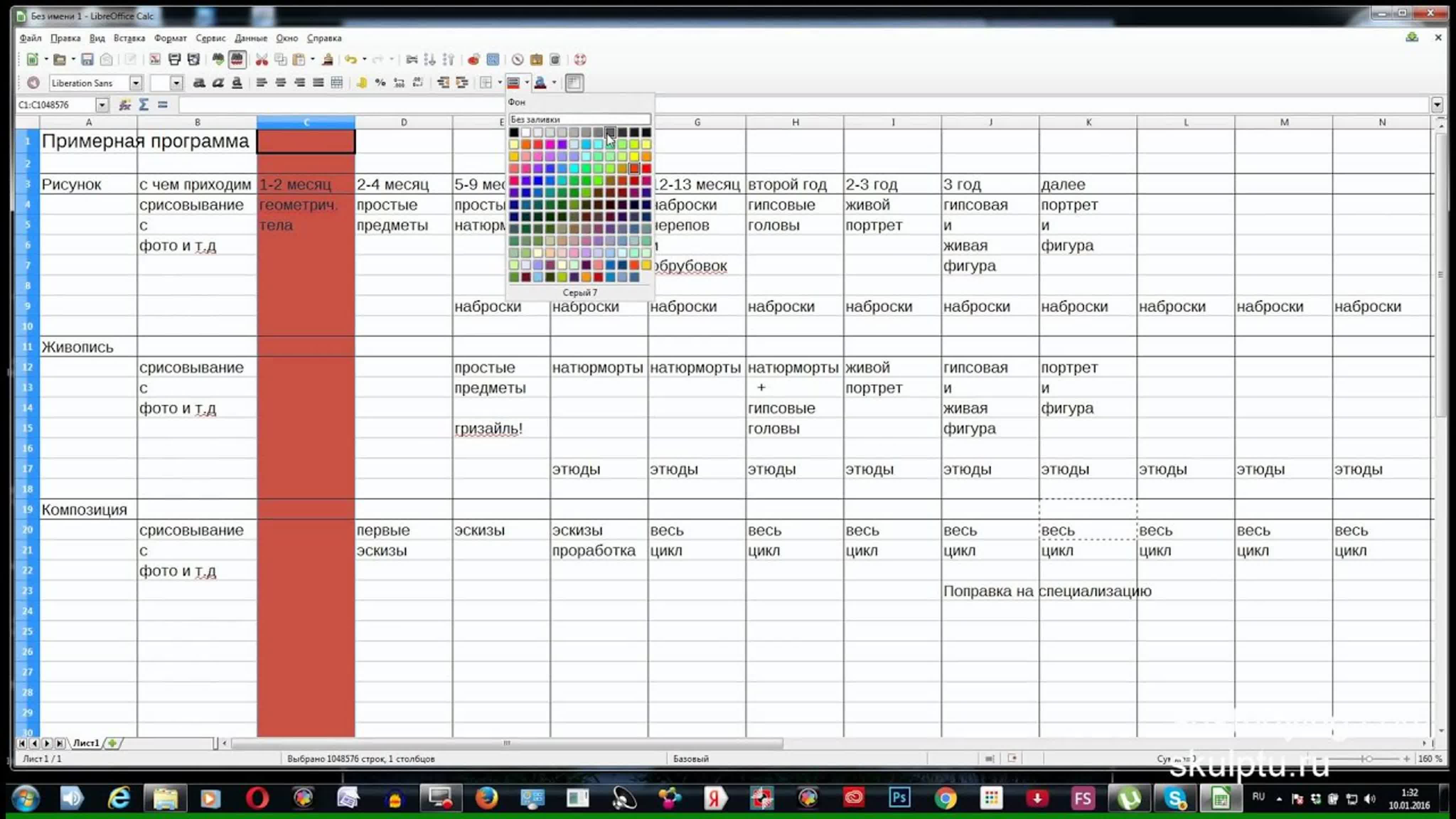This screenshot has height=819, width=1456.
Task: Toggle automatic spell checking
Action: coord(237,59)
